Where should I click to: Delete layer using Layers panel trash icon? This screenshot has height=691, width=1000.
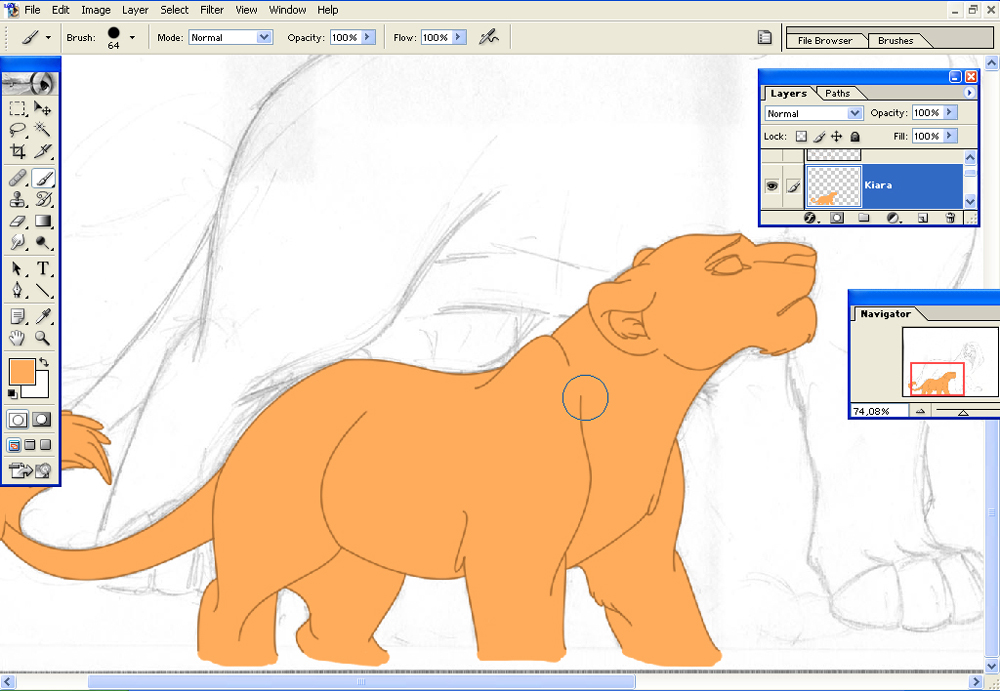click(x=950, y=218)
